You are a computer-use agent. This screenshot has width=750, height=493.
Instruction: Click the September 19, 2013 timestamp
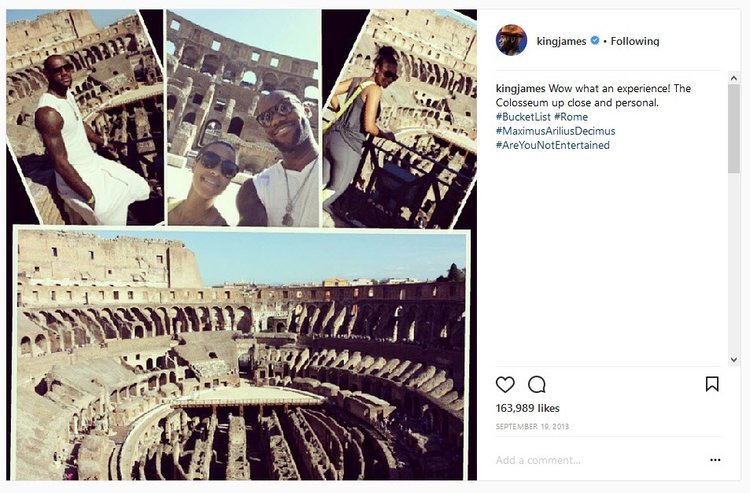click(x=532, y=427)
